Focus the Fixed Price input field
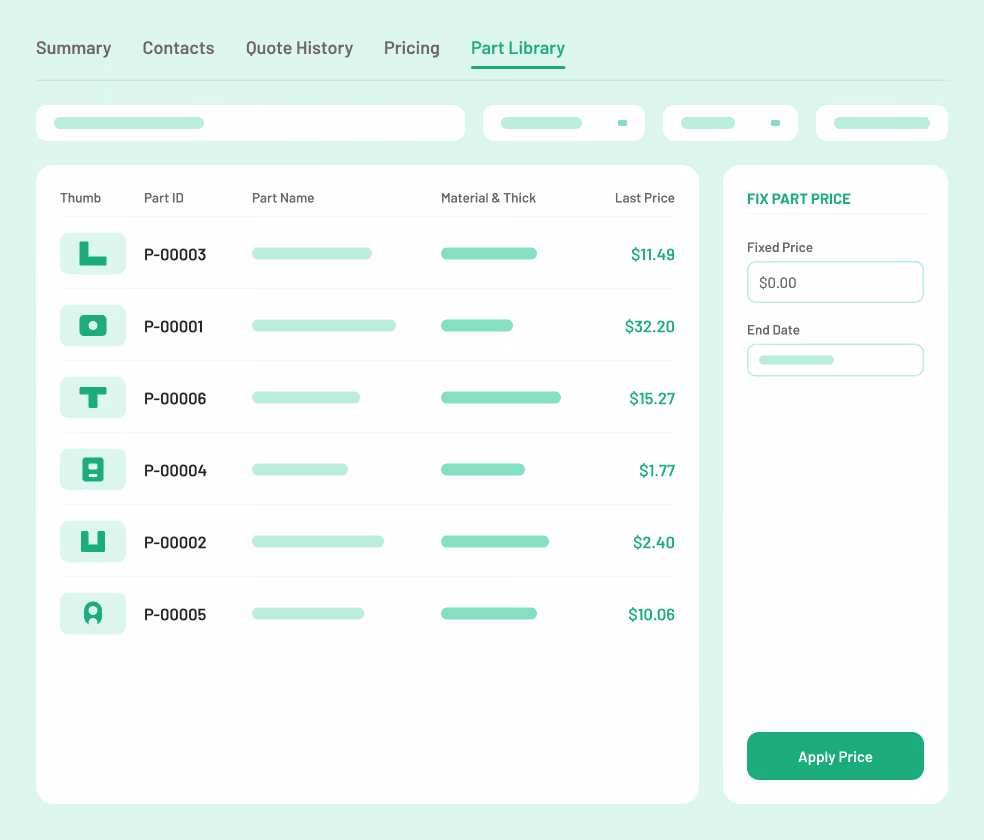Image resolution: width=984 pixels, height=840 pixels. (x=835, y=282)
